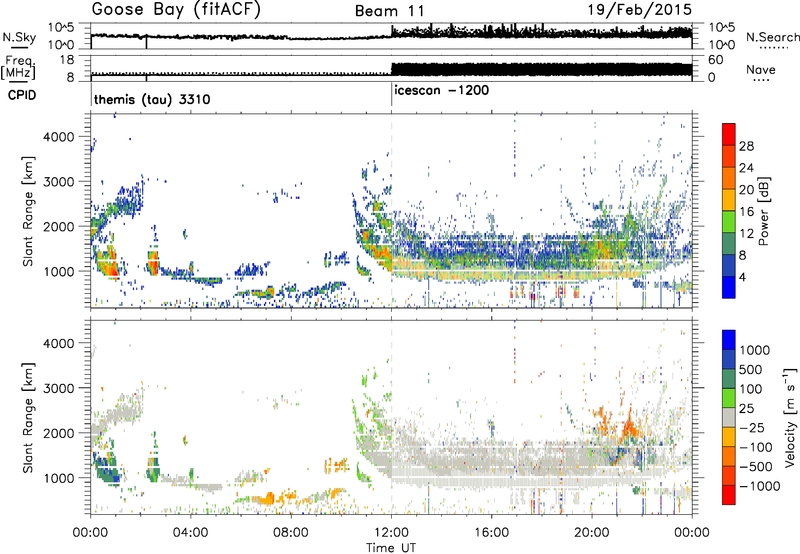This screenshot has width=800, height=554.
Task: Click the power panel 'Slant Range [km]' label
Action: 29,211
